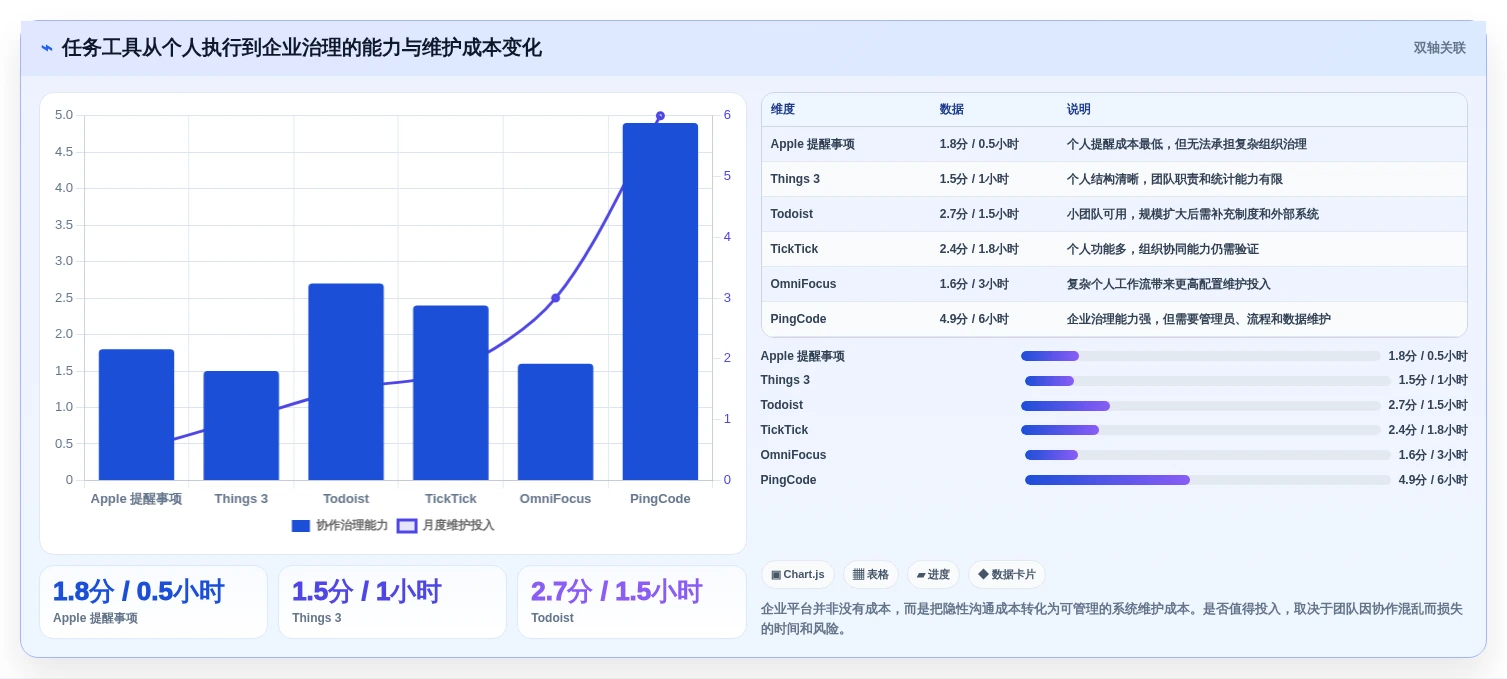Viewport: 1507px width, 679px height.
Task: Click table cell 4.9分 / 6小时
Action: (974, 319)
